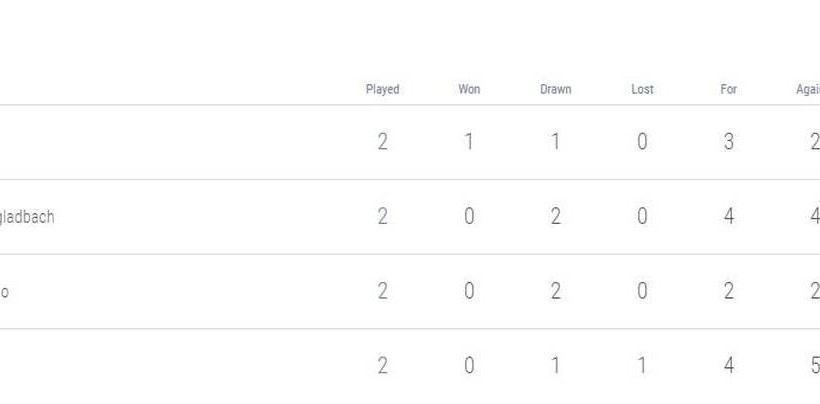820x404 pixels.
Task: Click the third row's Lost value
Action: [642, 291]
